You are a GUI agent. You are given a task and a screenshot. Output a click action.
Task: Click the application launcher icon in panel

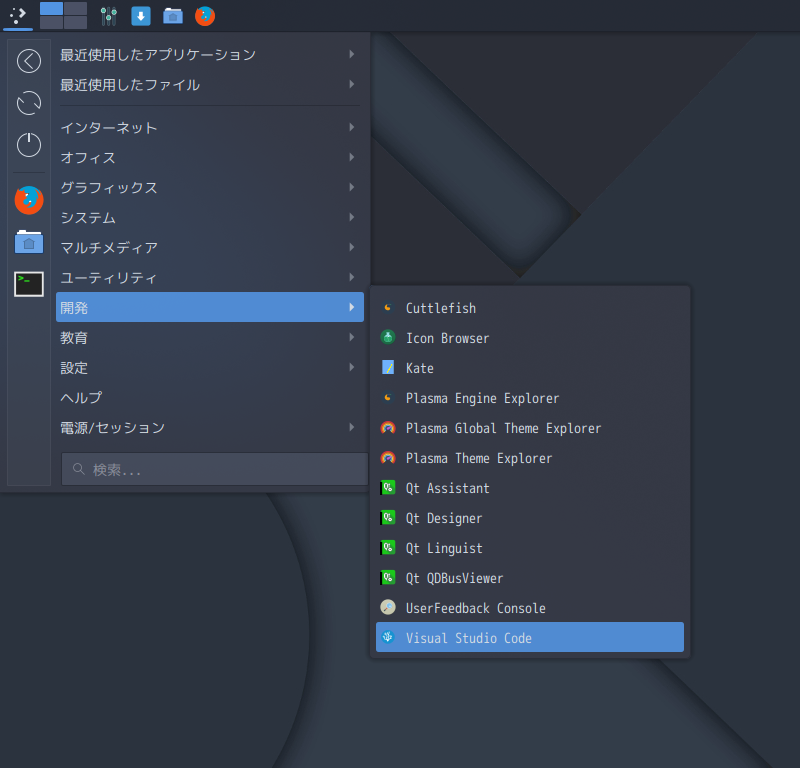18,16
